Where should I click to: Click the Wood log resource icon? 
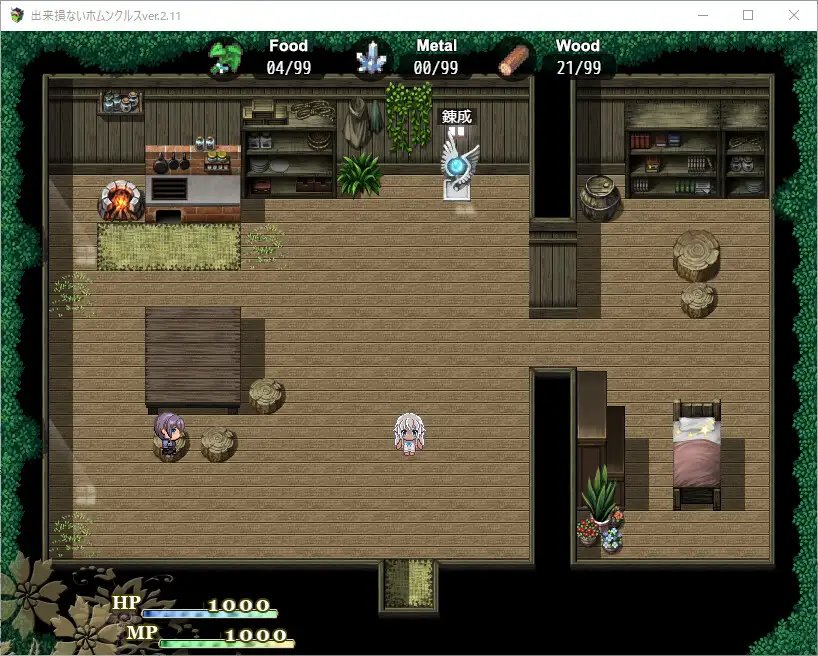[x=515, y=59]
